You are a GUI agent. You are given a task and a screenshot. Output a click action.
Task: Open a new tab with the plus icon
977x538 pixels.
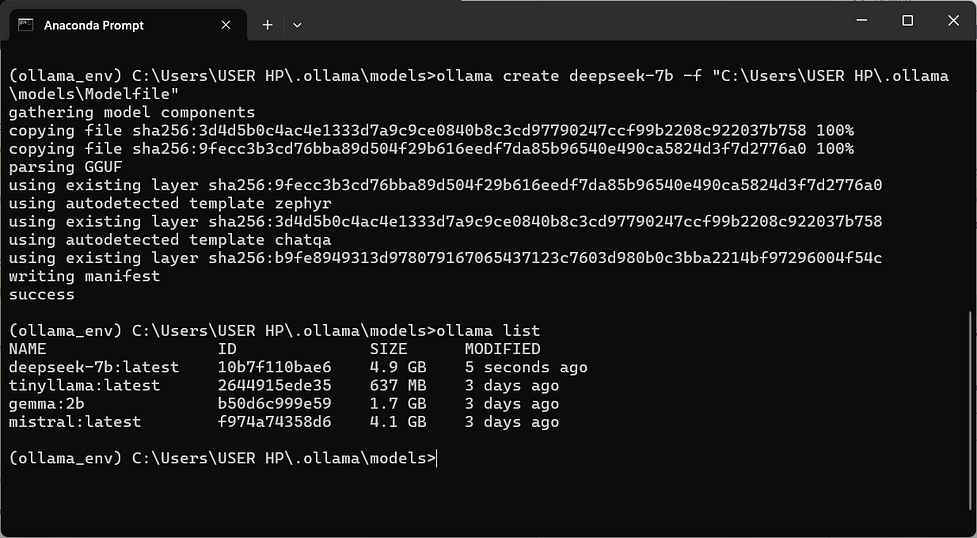click(x=267, y=25)
